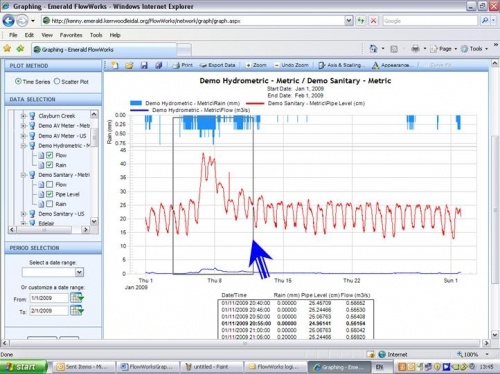Click the From date input field
The height and width of the screenshot is (374, 500).
pyautogui.click(x=49, y=298)
